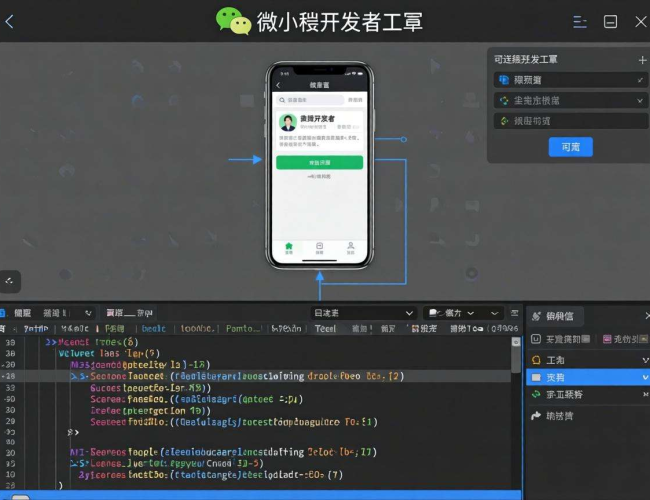The image size is (650, 500).
Task: Close the lower right panel with its X
Action: (x=647, y=316)
